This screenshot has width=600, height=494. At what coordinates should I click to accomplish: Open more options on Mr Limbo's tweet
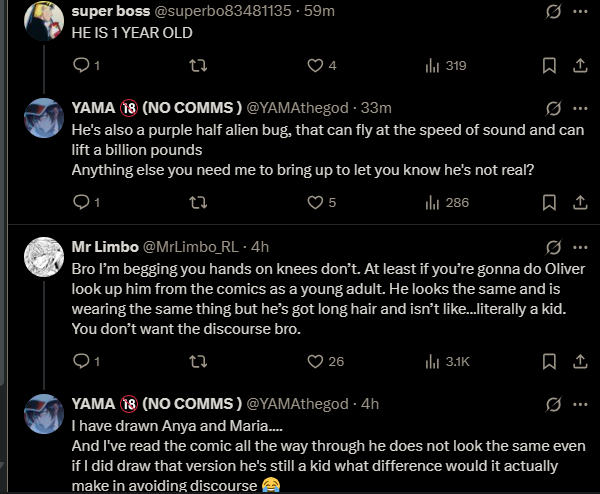[580, 248]
